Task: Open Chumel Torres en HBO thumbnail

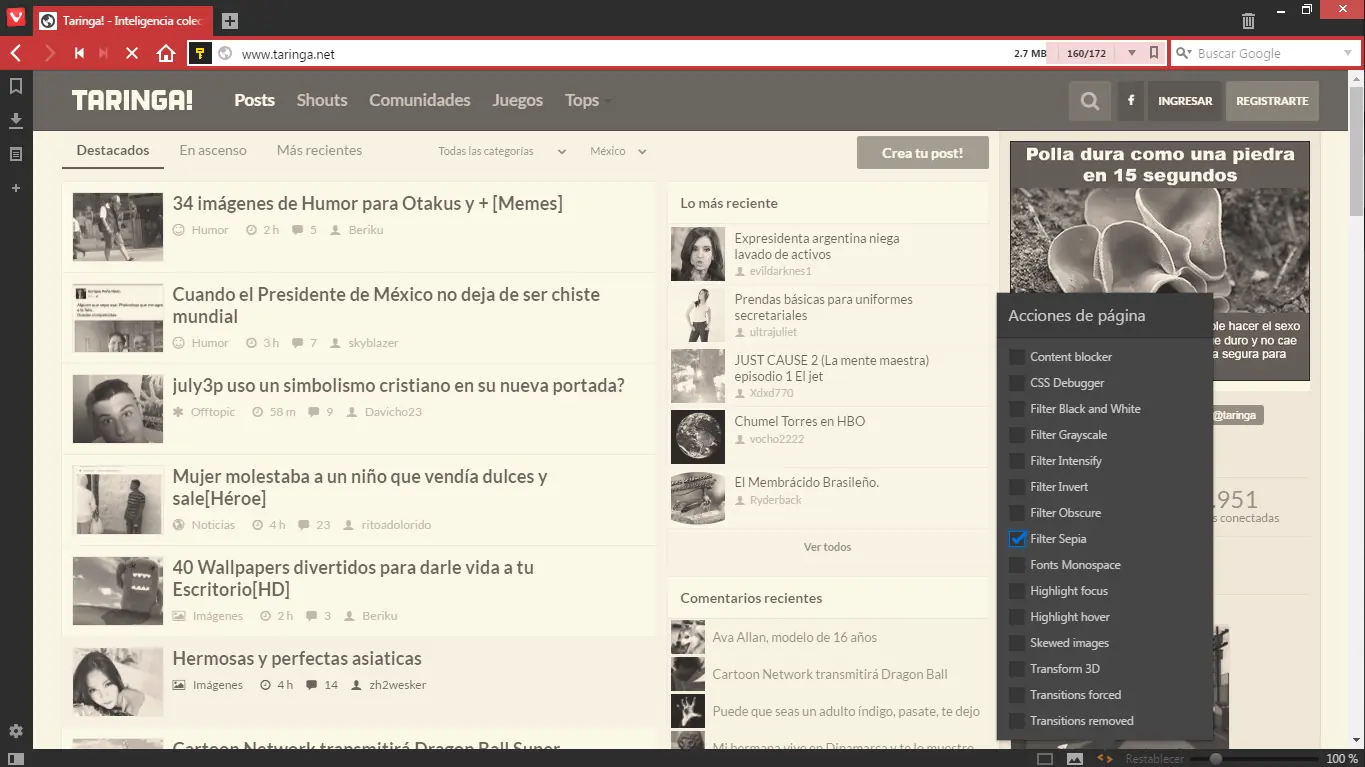Action: (698, 437)
